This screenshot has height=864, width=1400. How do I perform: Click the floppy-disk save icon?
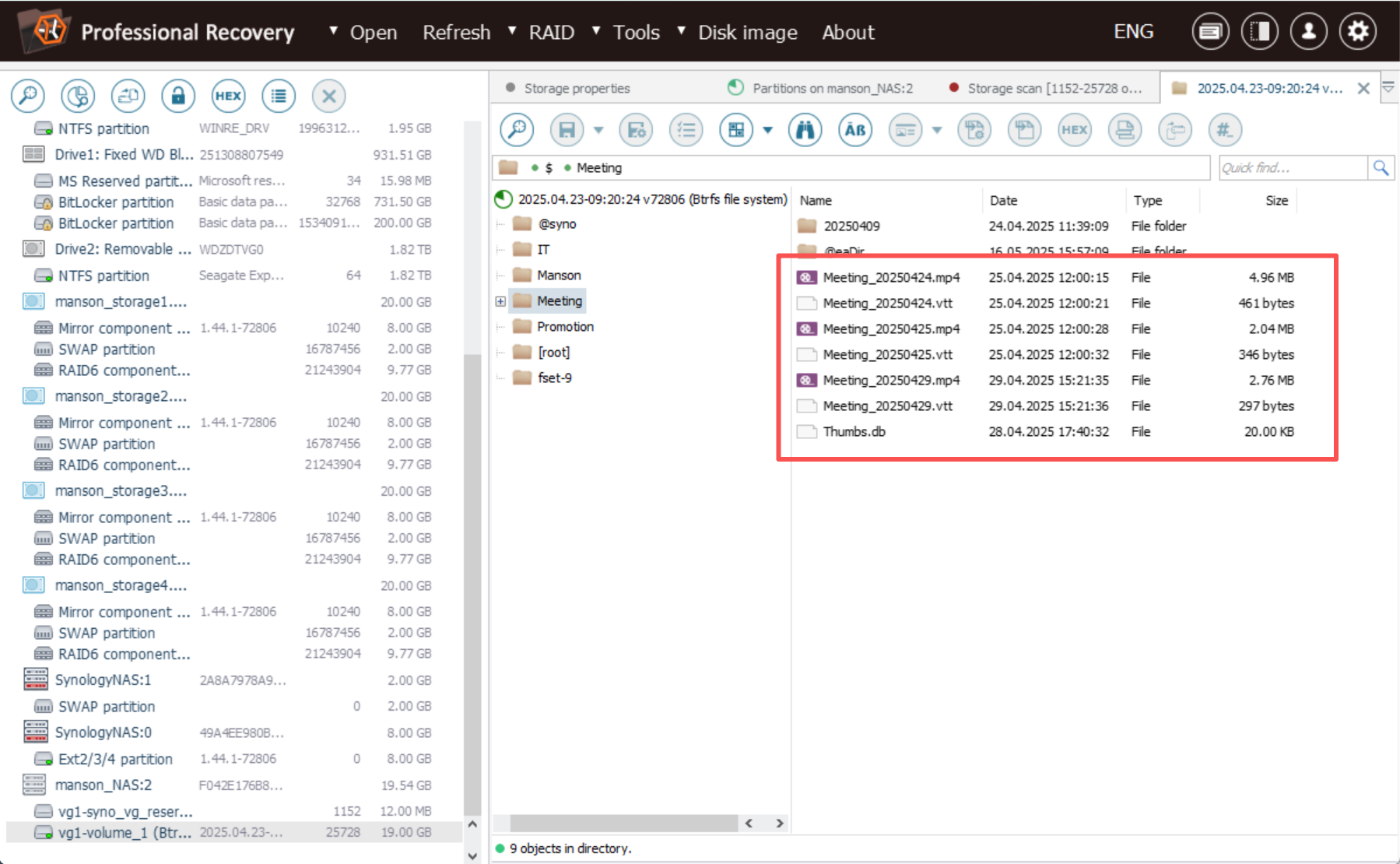coord(567,130)
